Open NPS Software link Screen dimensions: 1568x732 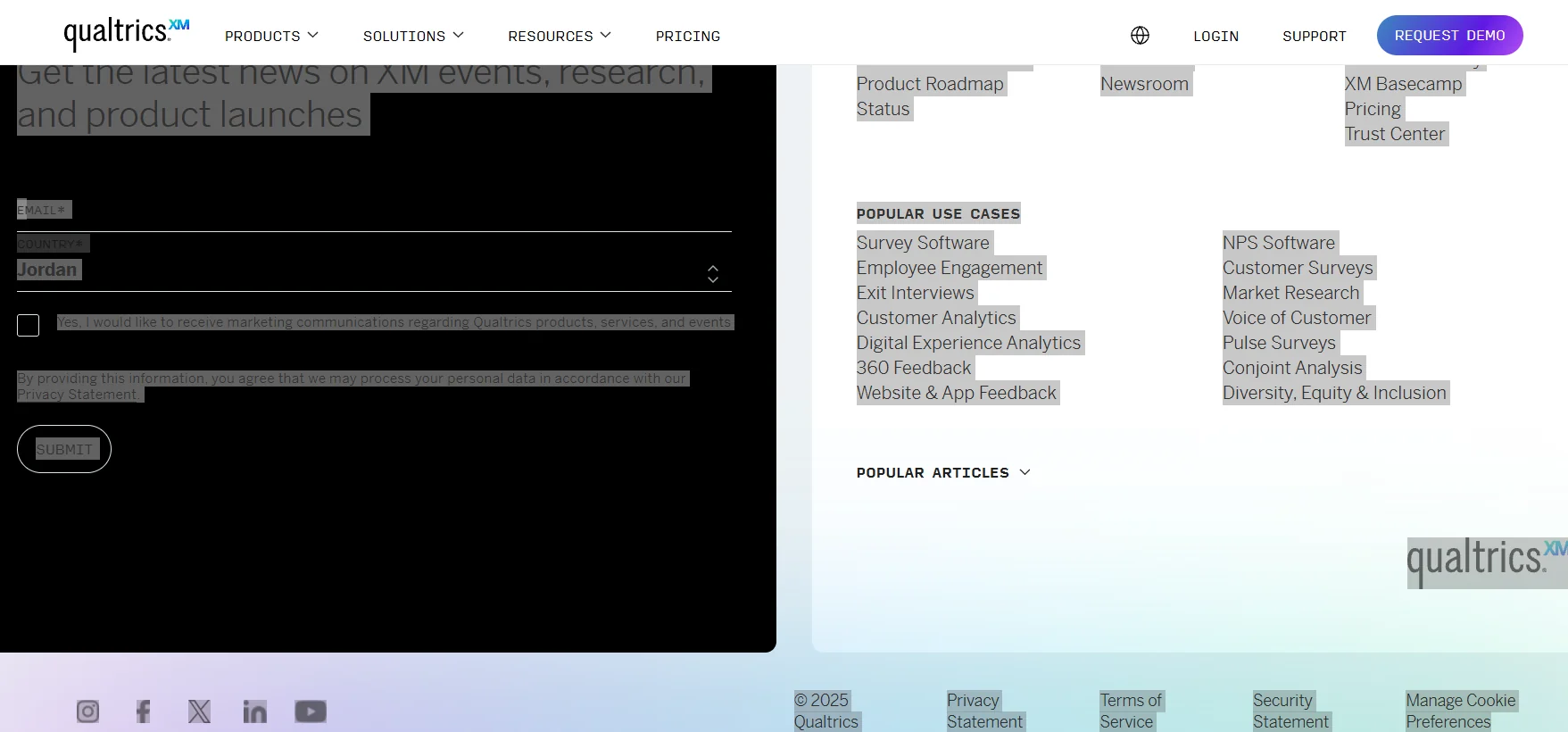(x=1279, y=243)
